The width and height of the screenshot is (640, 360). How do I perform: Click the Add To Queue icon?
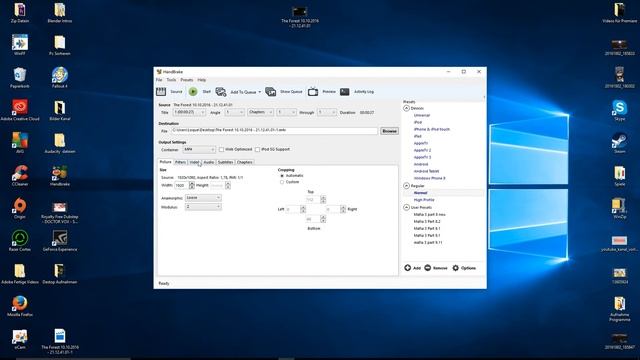(x=221, y=92)
